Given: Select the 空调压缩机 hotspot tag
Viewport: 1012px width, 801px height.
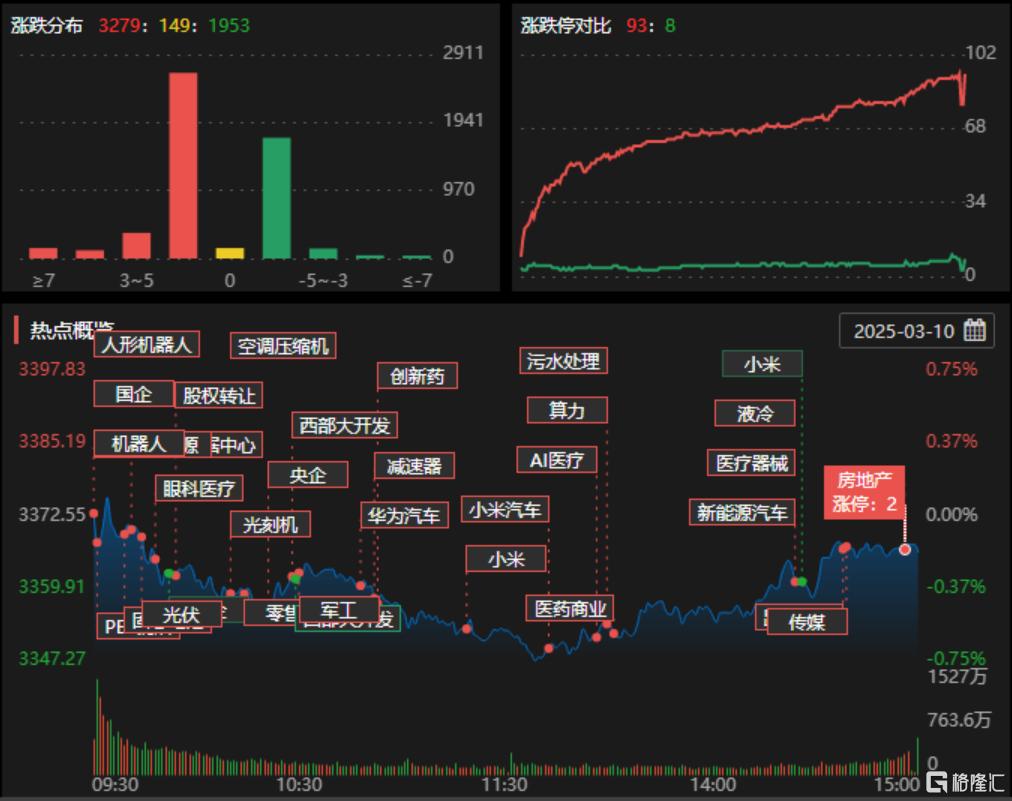Looking at the screenshot, I should (283, 346).
